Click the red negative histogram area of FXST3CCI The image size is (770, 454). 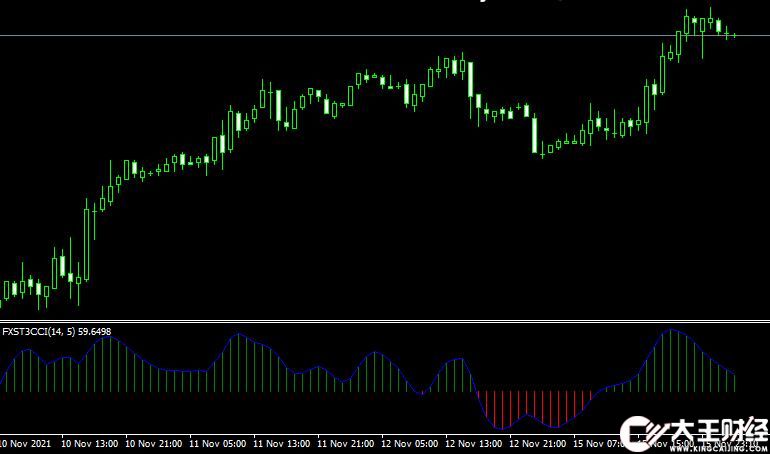[x=534, y=409]
